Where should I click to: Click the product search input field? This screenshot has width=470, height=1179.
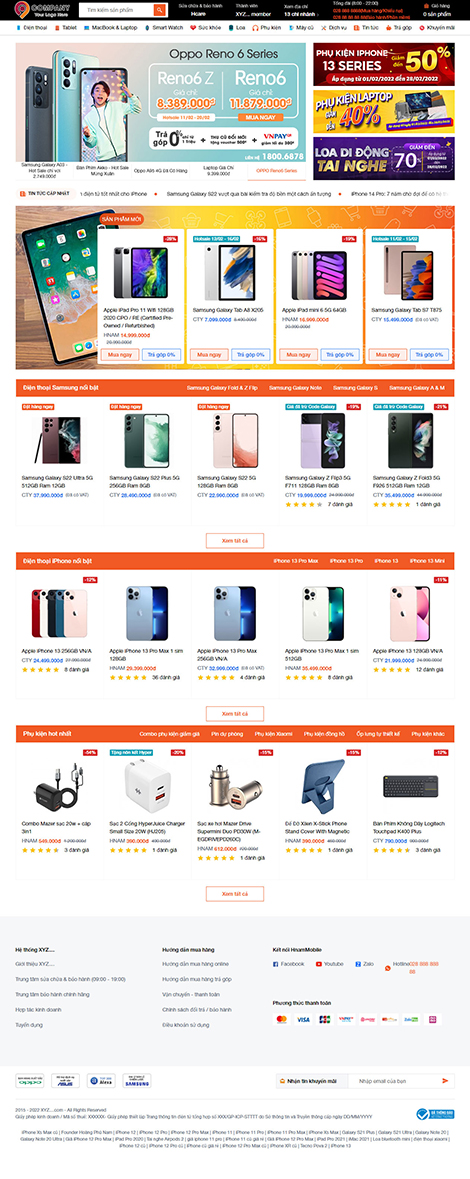[x=116, y=10]
